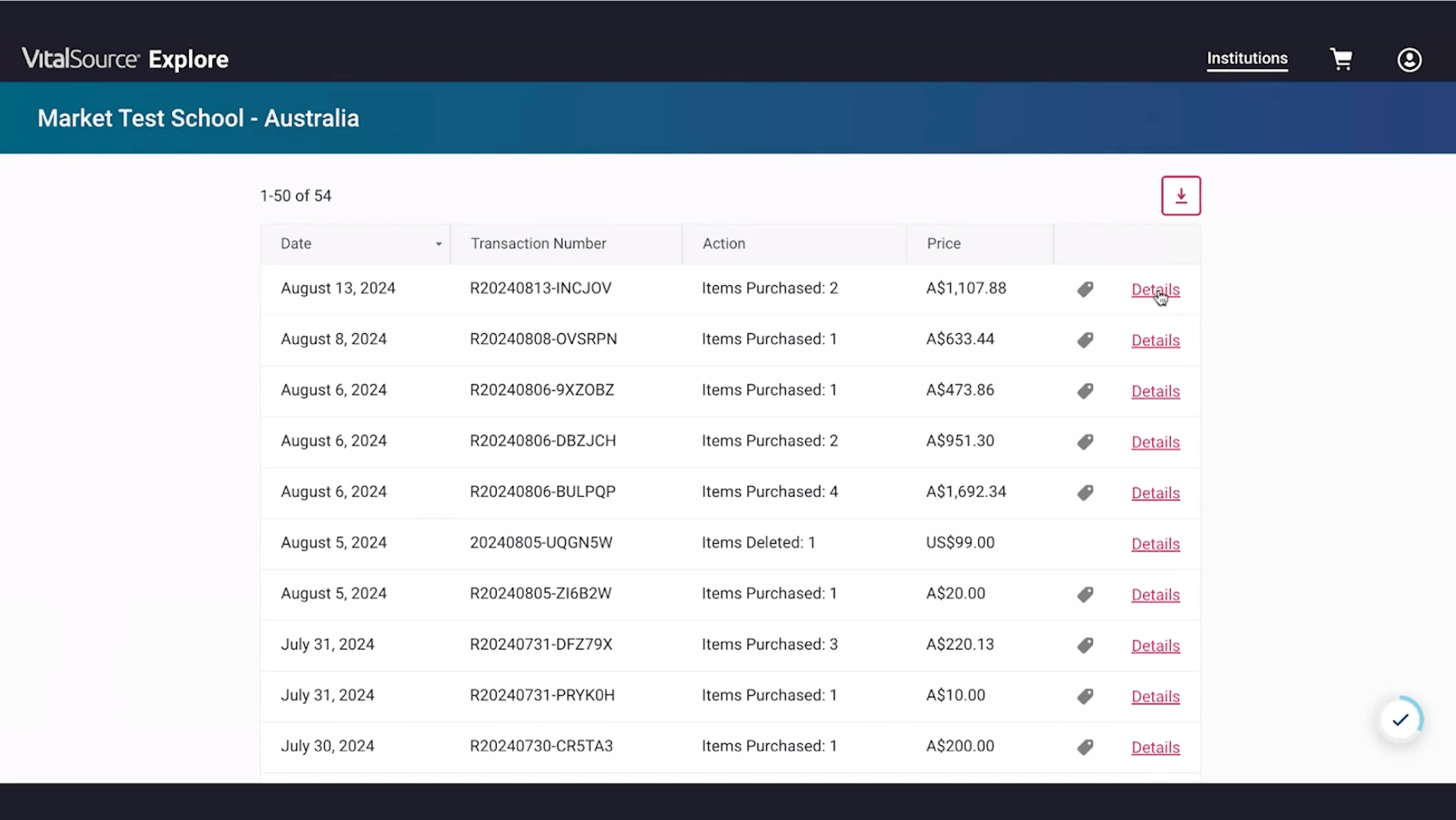Image resolution: width=1456 pixels, height=820 pixels.
Task: View Details for the August 13, 2024 transaction
Action: (x=1155, y=290)
